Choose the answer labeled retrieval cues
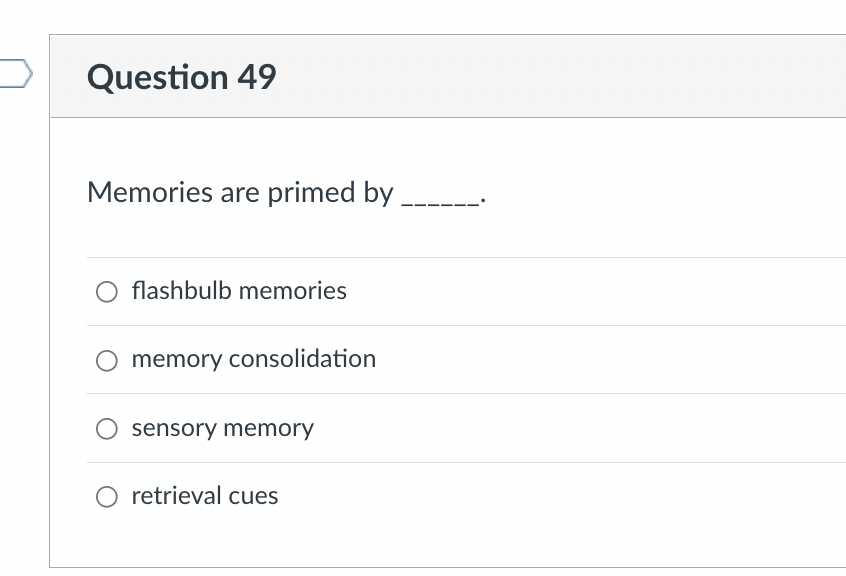This screenshot has height=576, width=846. 204,495
